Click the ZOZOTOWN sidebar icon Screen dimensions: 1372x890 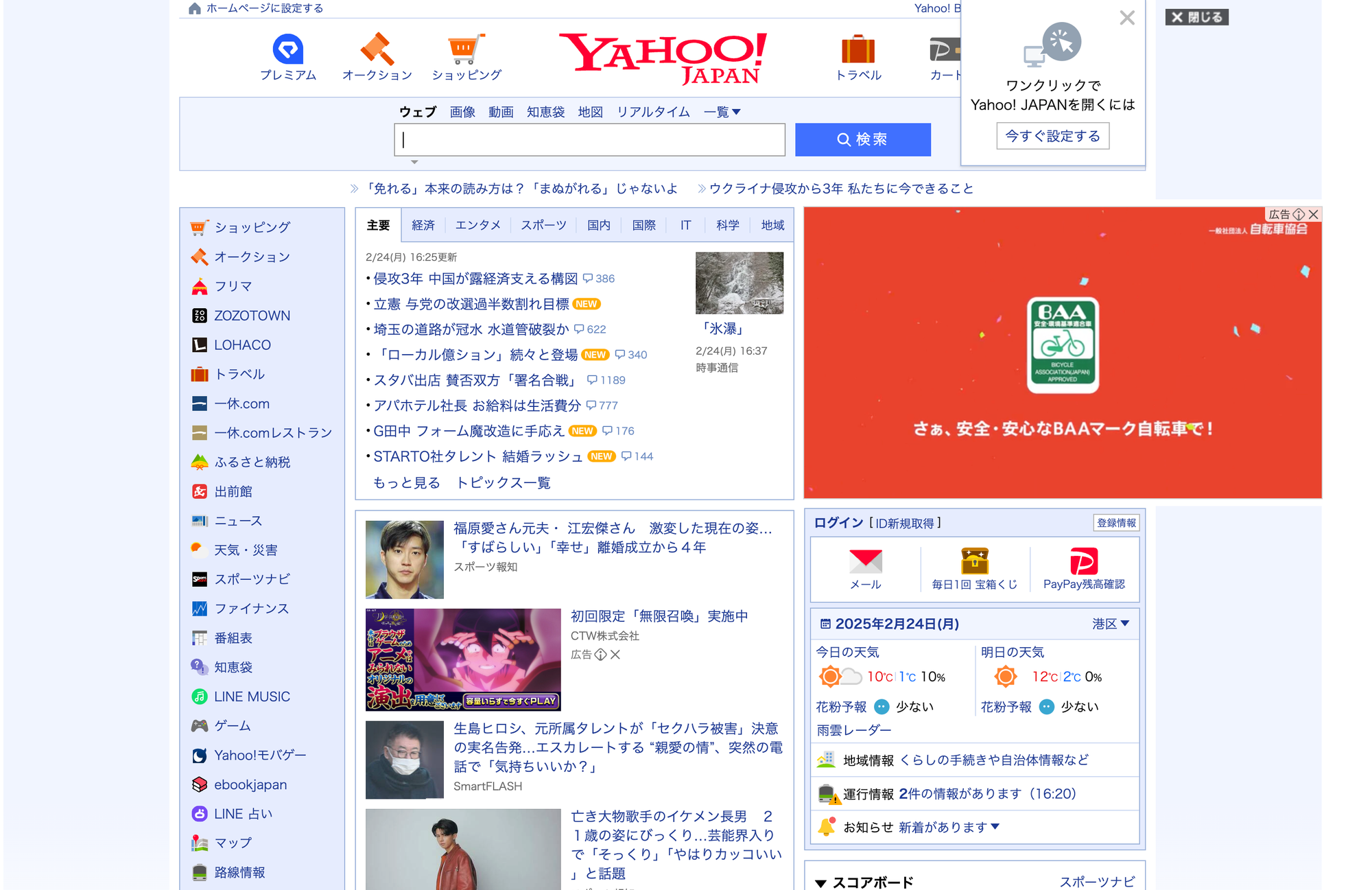coord(200,316)
